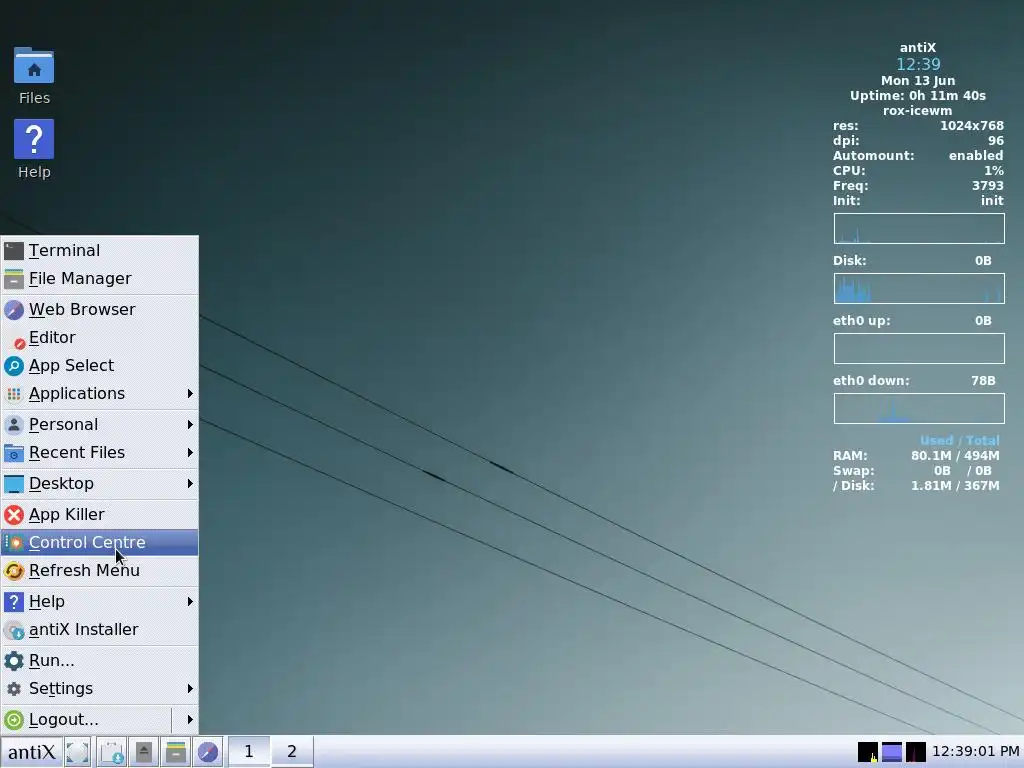This screenshot has width=1024, height=768.
Task: Click the Disk activity graph box in Conky
Action: (919, 289)
